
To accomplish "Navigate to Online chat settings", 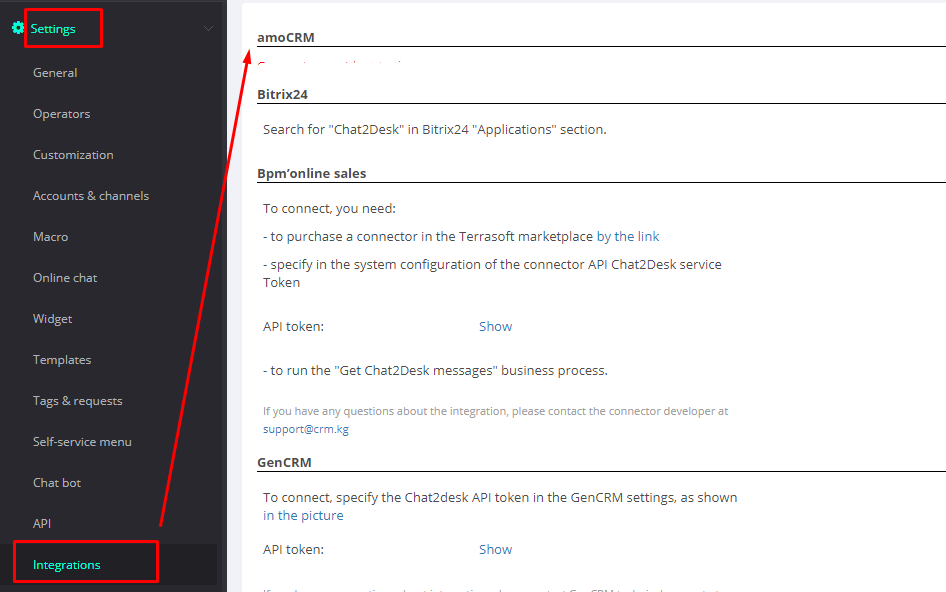I will pyautogui.click(x=65, y=278).
